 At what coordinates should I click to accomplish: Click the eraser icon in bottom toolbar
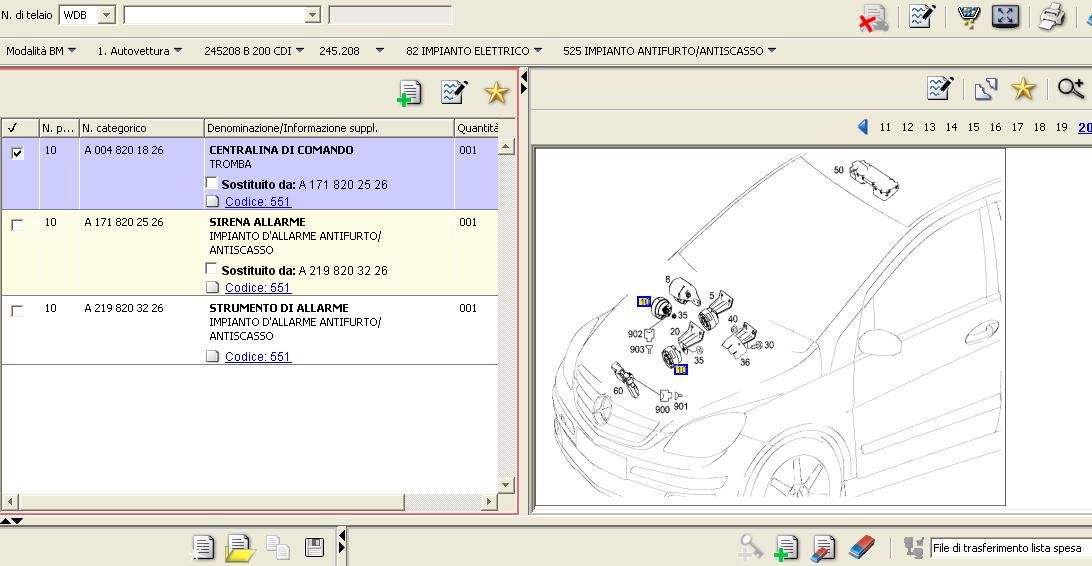coord(861,547)
